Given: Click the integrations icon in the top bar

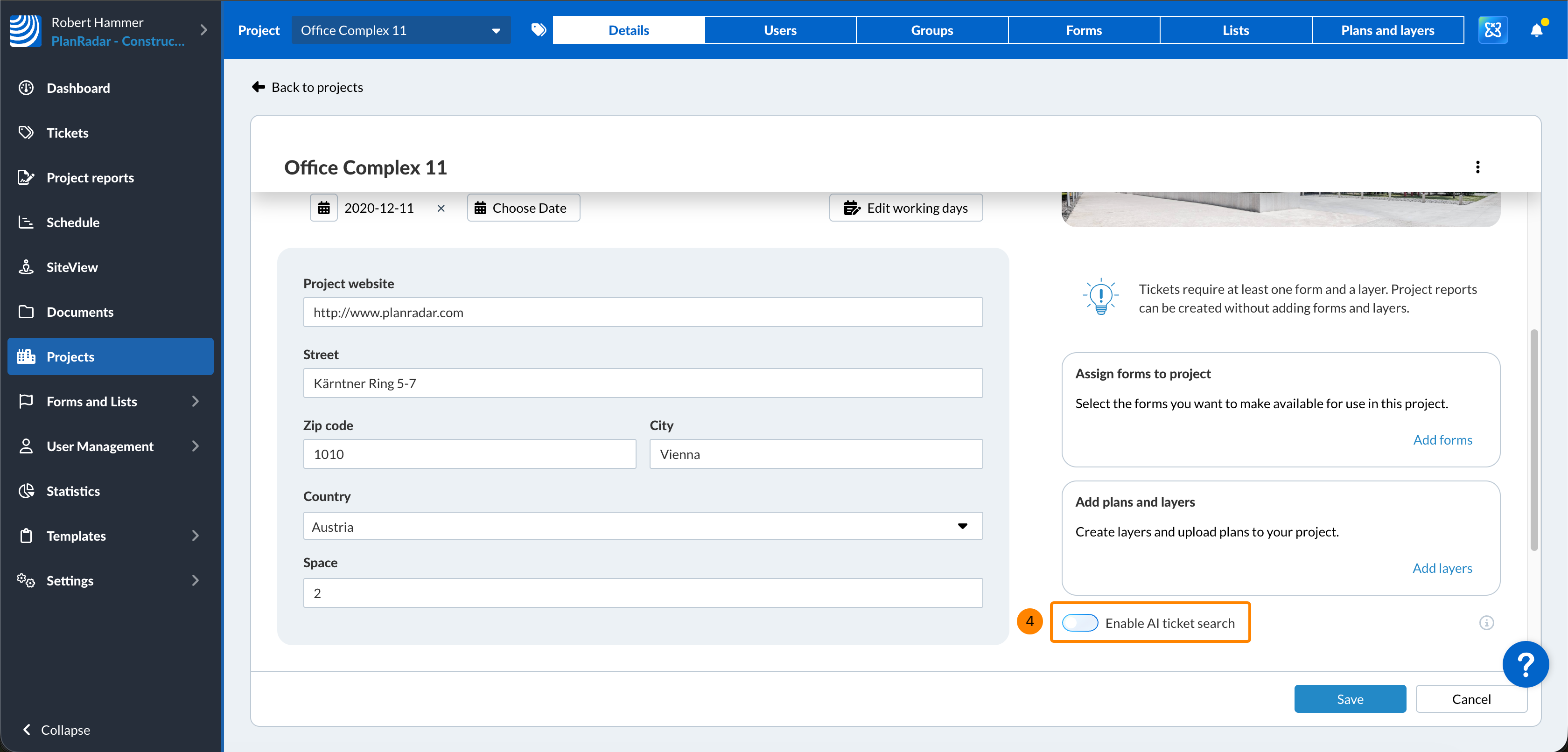Looking at the screenshot, I should pos(1492,30).
